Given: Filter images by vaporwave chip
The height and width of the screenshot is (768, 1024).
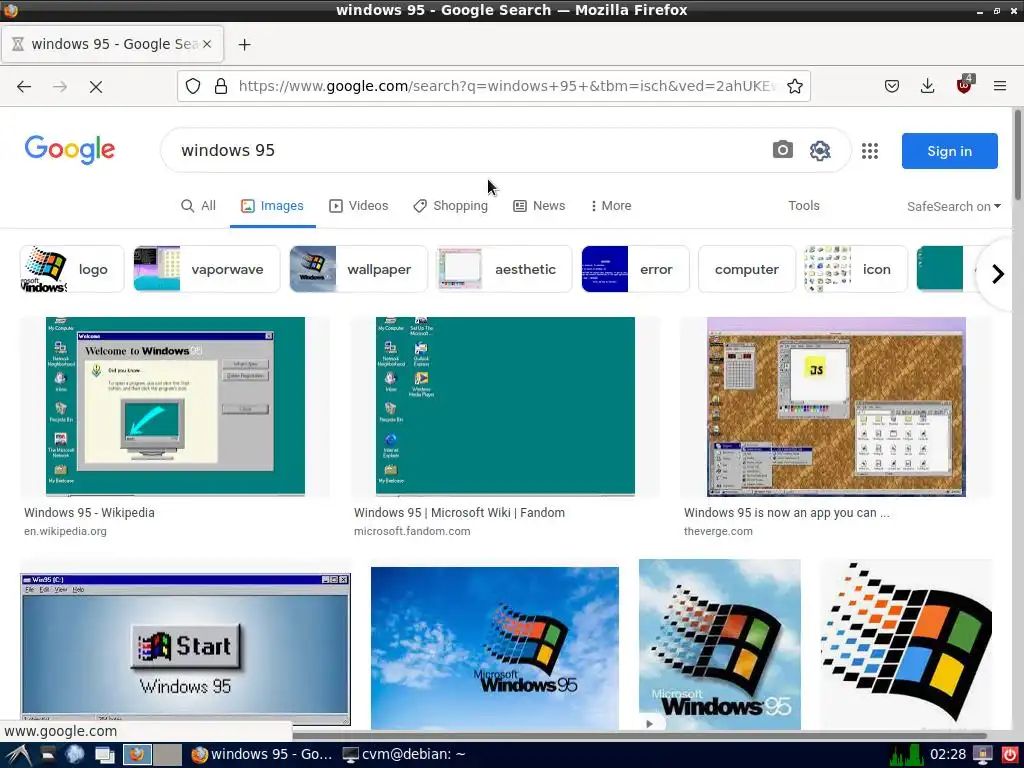Looking at the screenshot, I should point(207,269).
